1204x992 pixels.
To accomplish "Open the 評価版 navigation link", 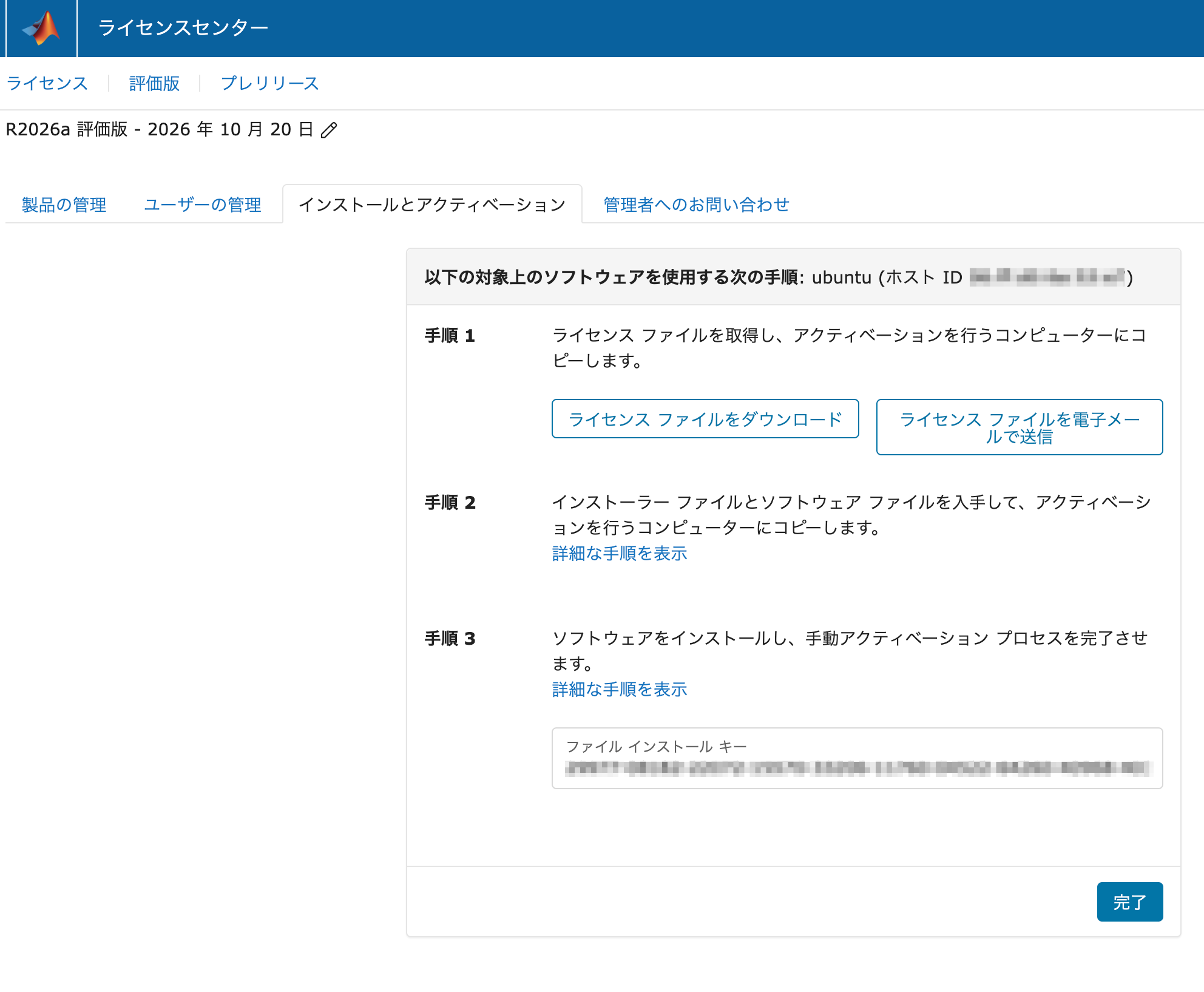I will [x=154, y=83].
